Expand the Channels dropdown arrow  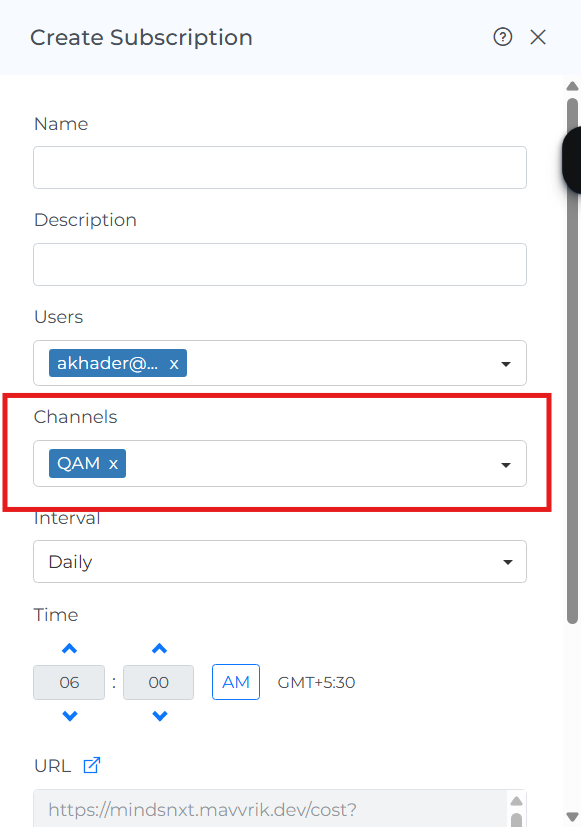pos(506,465)
